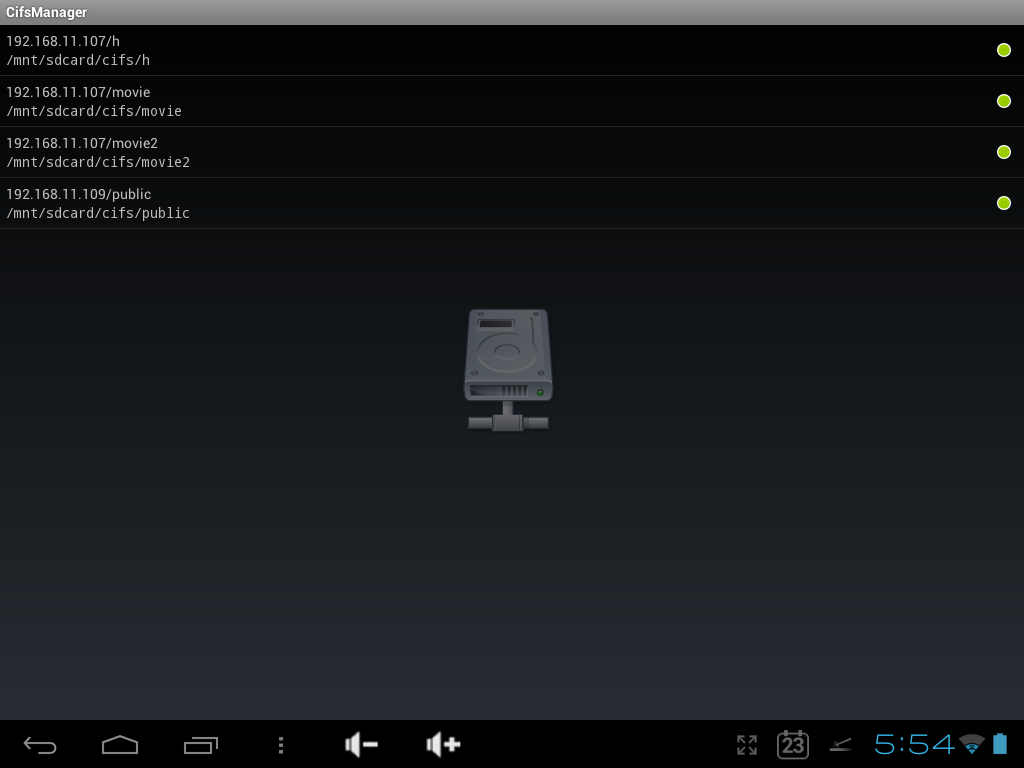Open the three-dot overflow menu
The image size is (1024, 768).
click(x=281, y=744)
